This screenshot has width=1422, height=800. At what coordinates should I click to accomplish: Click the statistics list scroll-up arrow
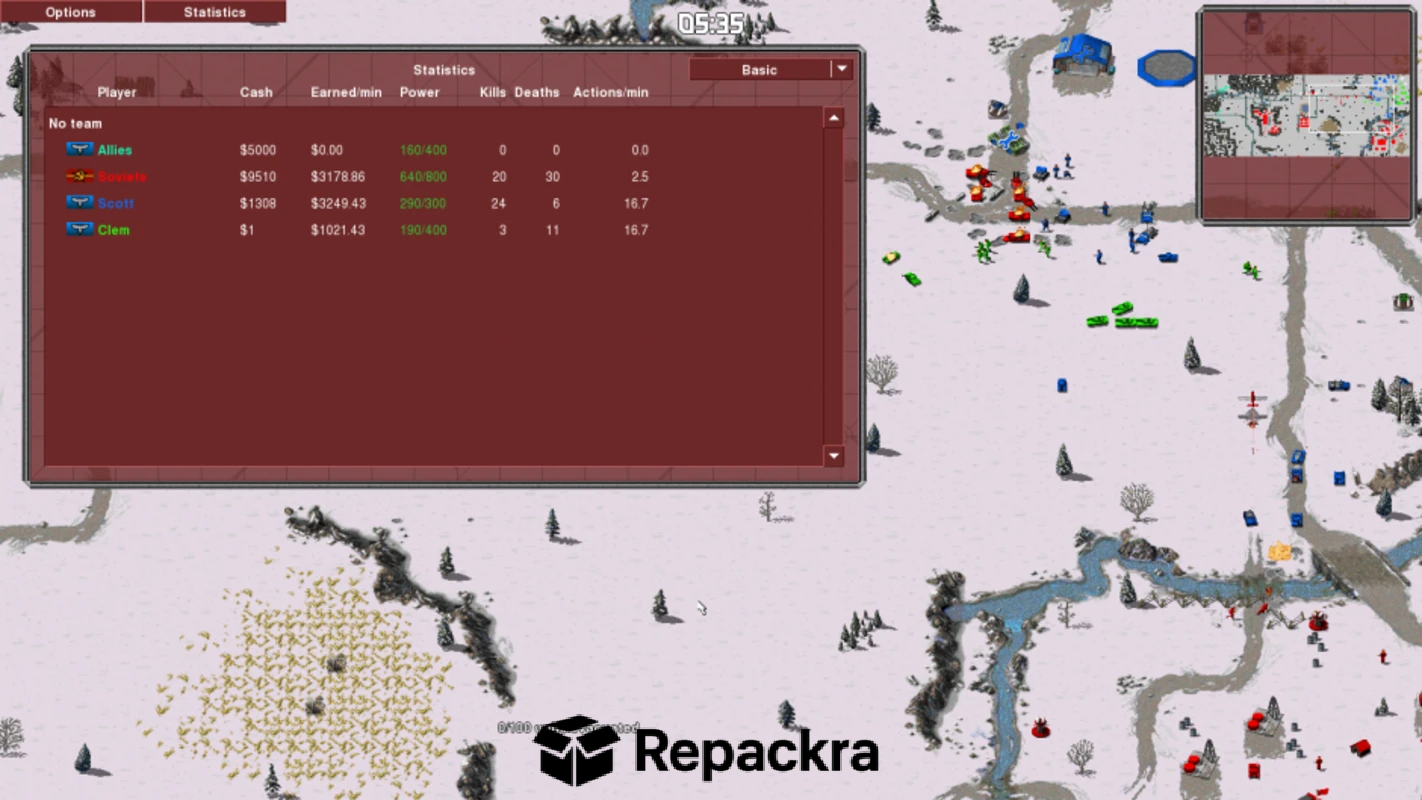pyautogui.click(x=833, y=118)
